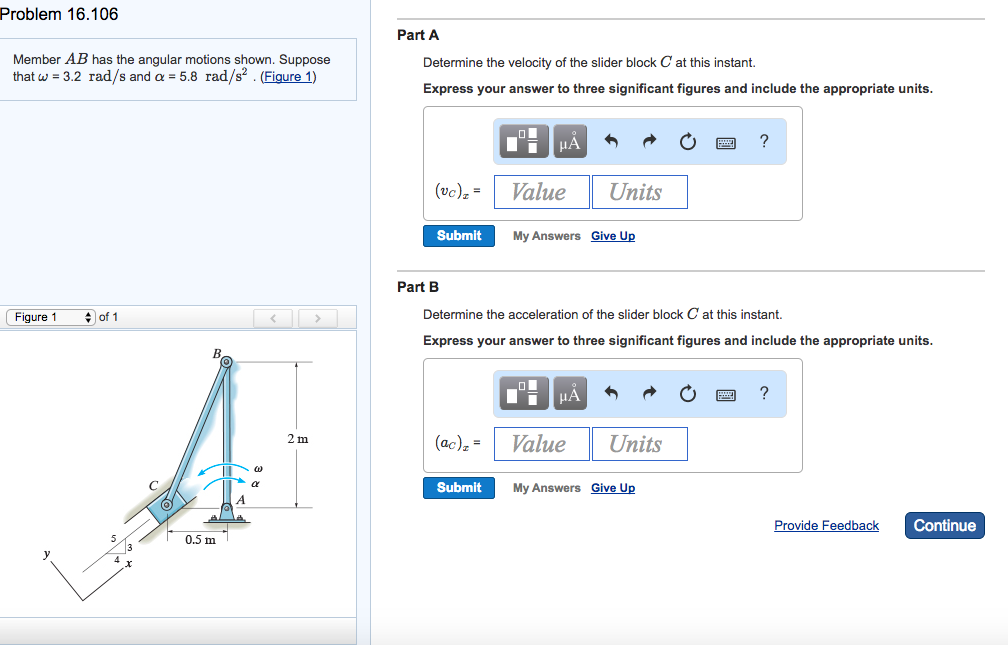Select the µÅ units icon in Part A
The height and width of the screenshot is (645, 1008).
click(569, 141)
